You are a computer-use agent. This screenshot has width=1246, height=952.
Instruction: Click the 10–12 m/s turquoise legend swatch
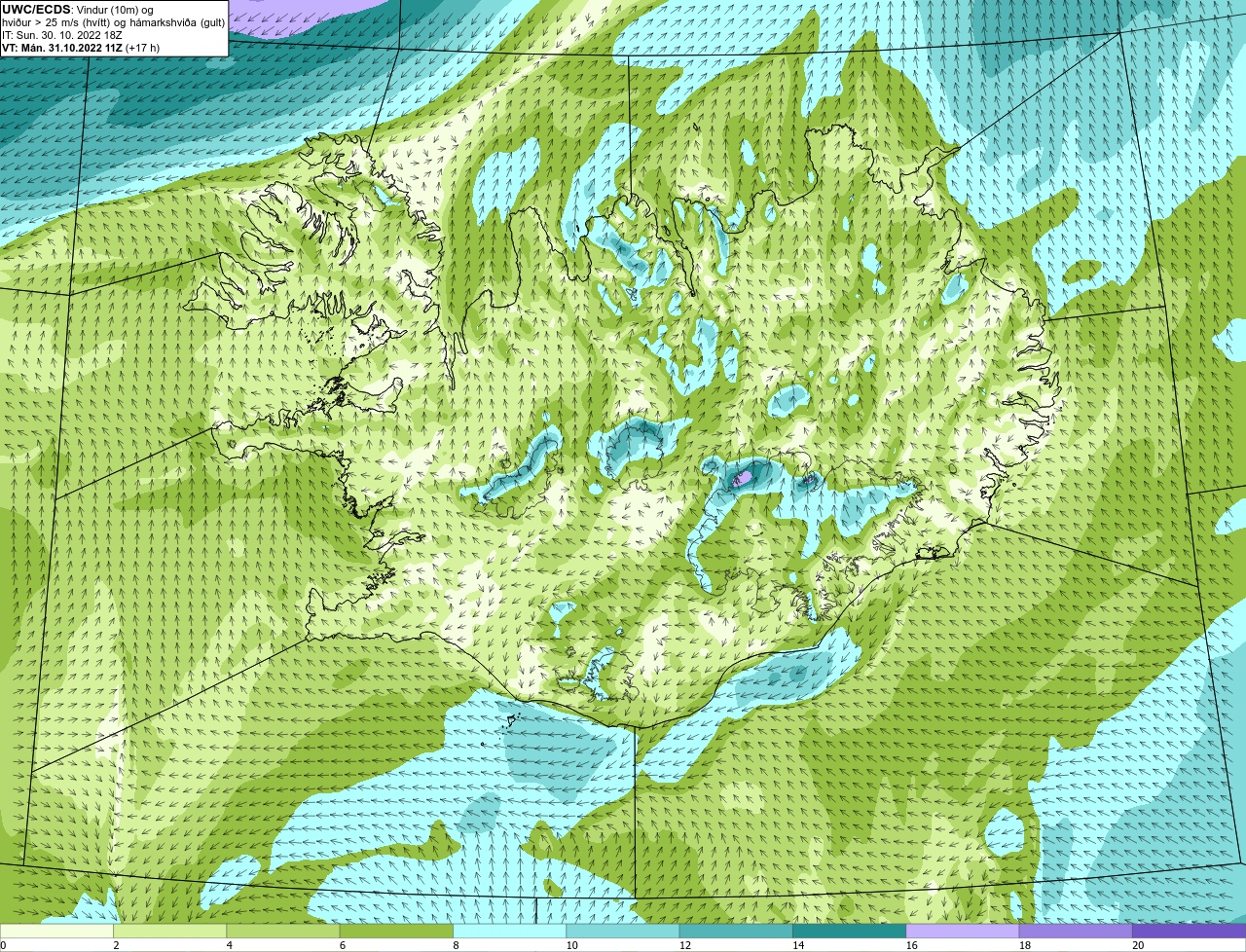(x=624, y=931)
